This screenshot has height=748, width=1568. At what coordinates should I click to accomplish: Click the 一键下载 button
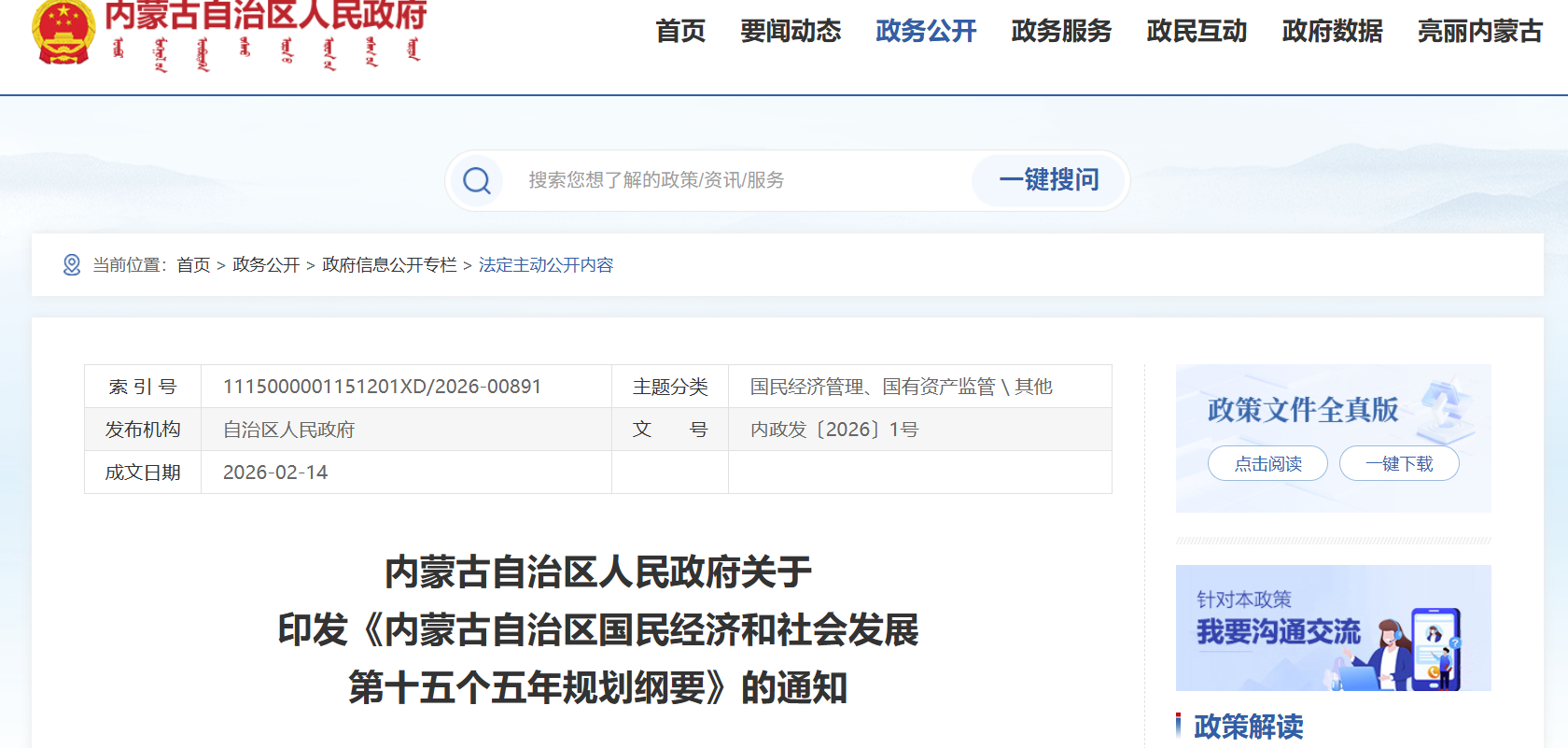coord(1399,463)
